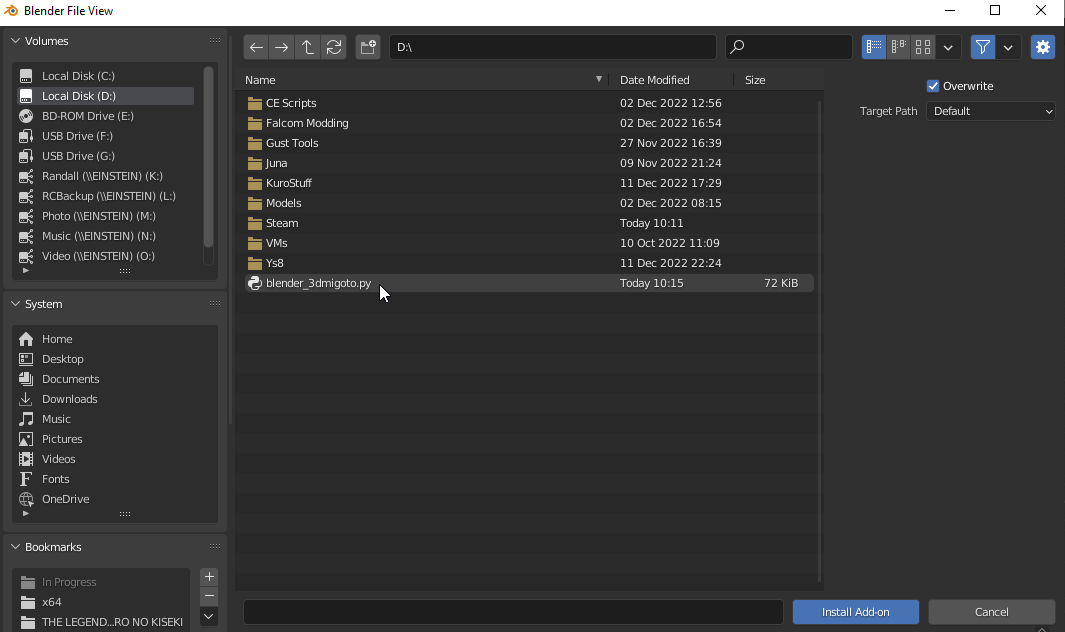1065x632 pixels.
Task: Open the VMs folder
Action: pyautogui.click(x=529, y=243)
